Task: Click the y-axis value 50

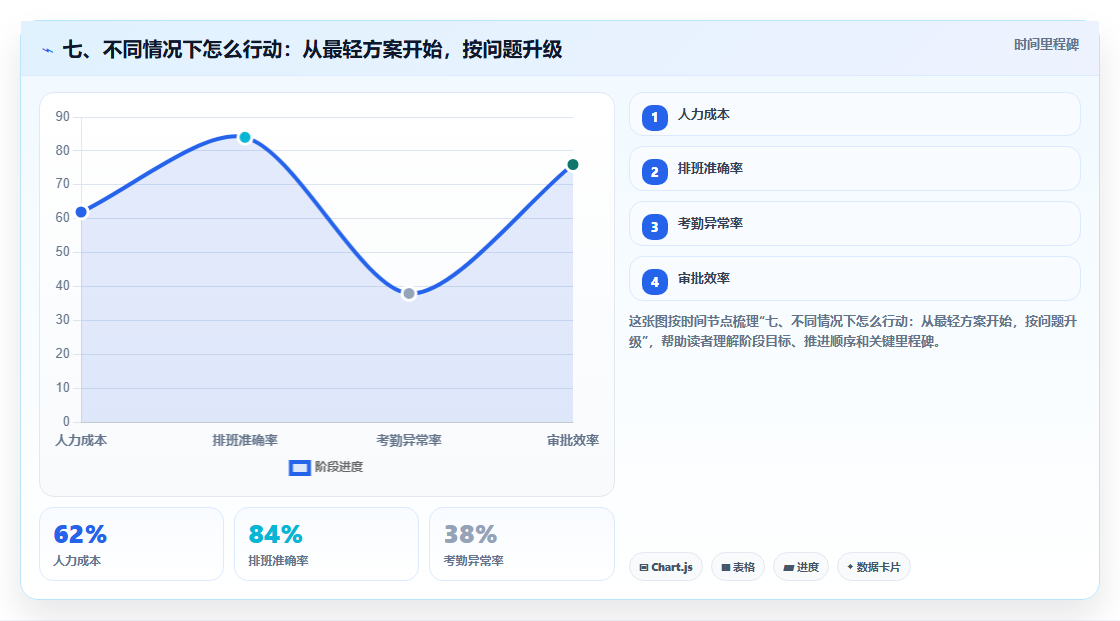Action: point(63,252)
